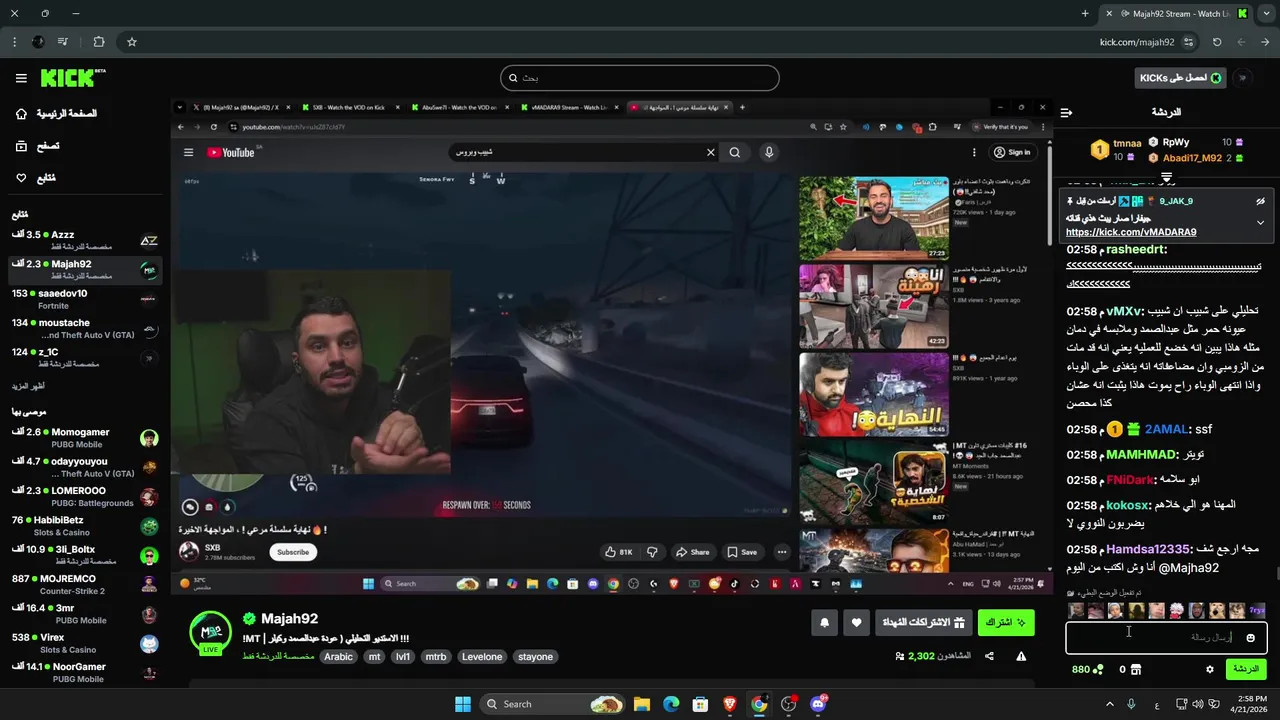Click Majah92 channel avatar
Image resolution: width=1280 pixels, height=720 pixels.
click(x=211, y=632)
